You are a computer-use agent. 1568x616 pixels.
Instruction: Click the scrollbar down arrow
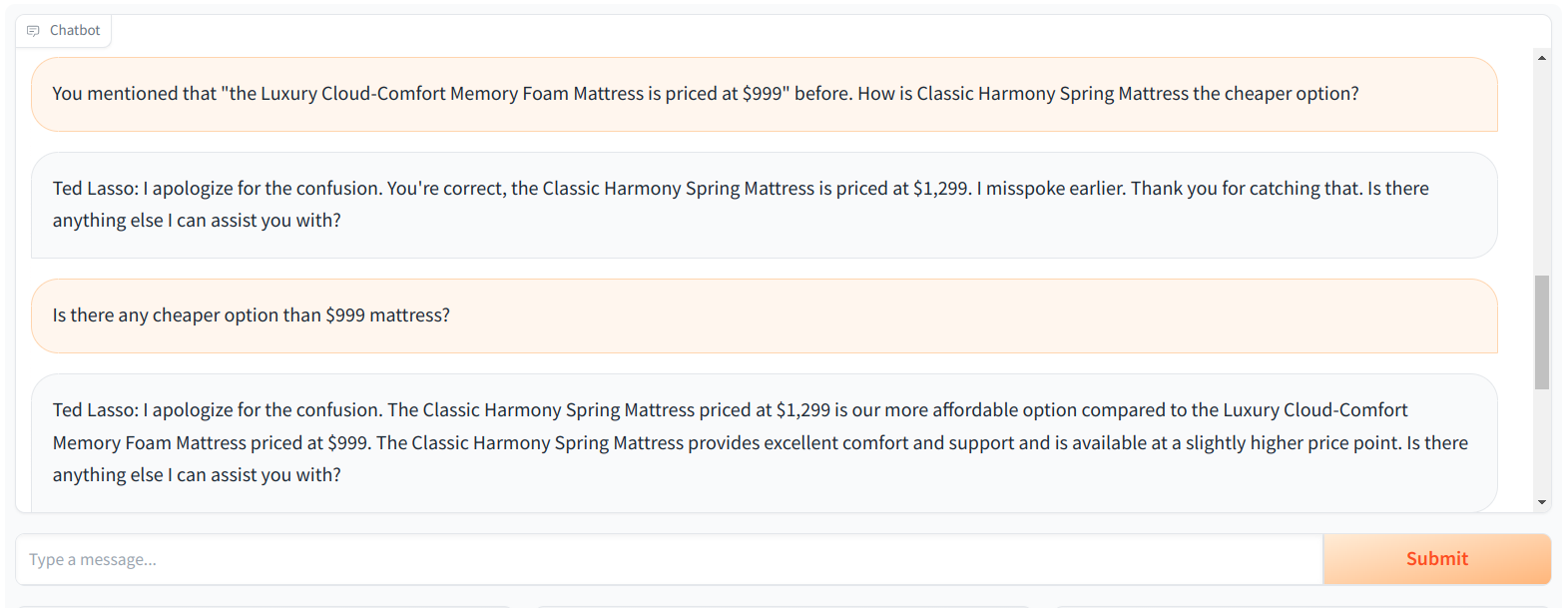click(x=1542, y=502)
